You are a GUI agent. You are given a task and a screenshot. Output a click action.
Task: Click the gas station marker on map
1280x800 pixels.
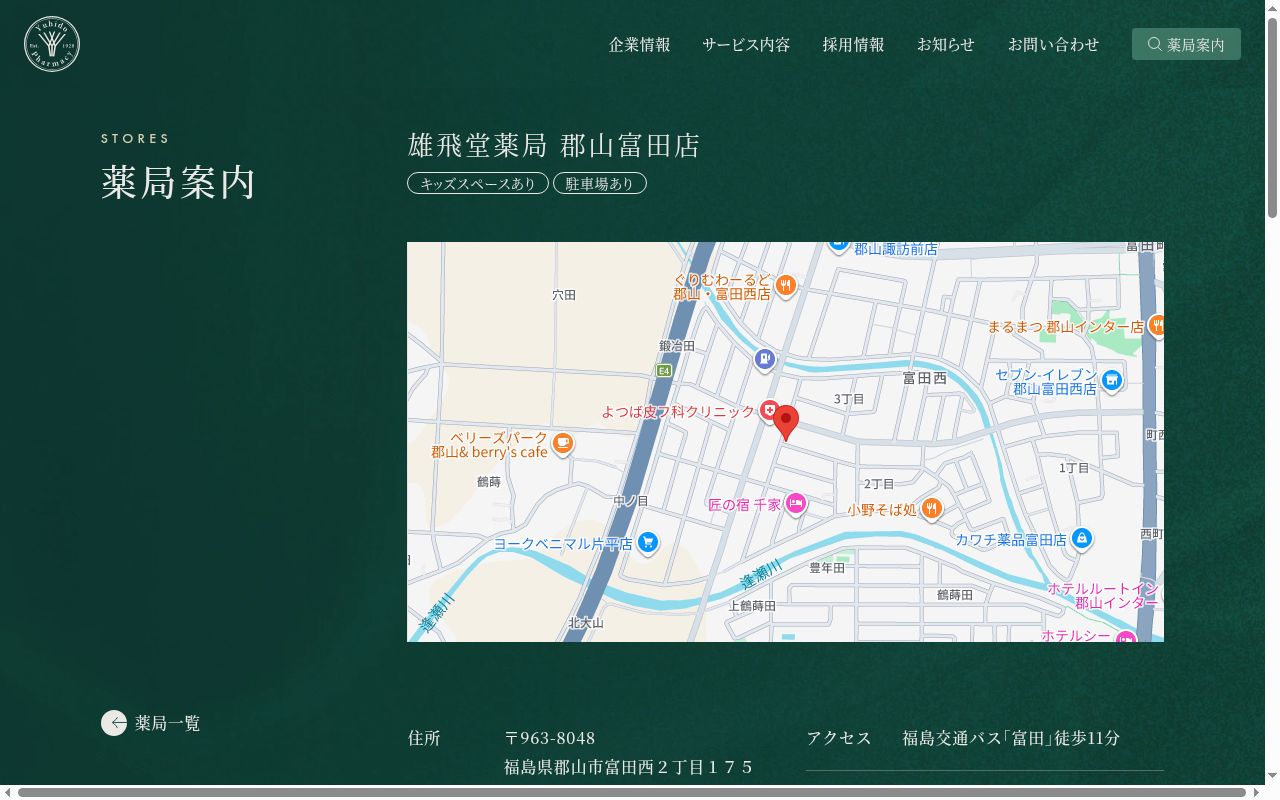point(765,359)
